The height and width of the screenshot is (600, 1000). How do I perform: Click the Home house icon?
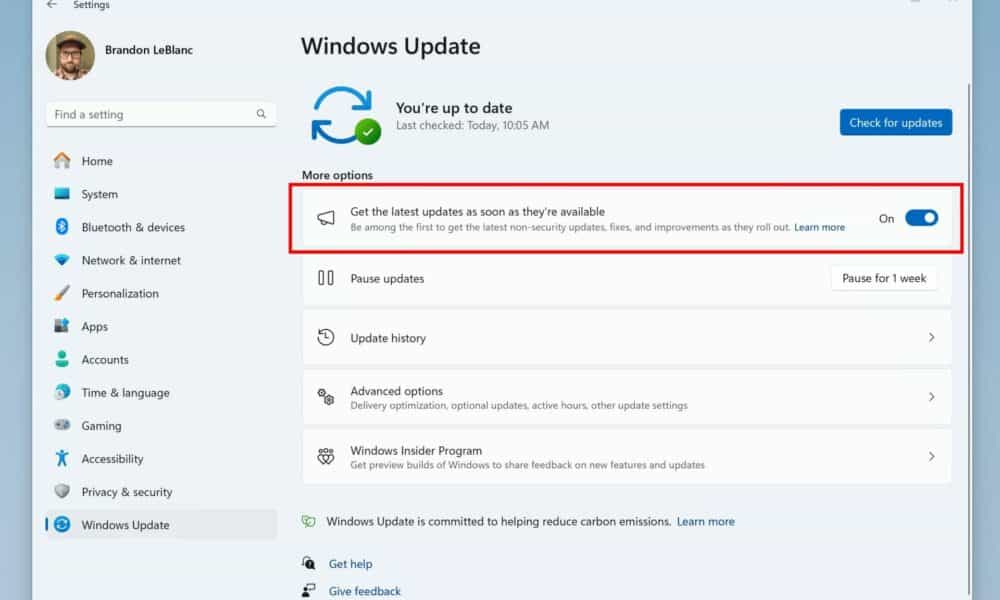[x=62, y=160]
